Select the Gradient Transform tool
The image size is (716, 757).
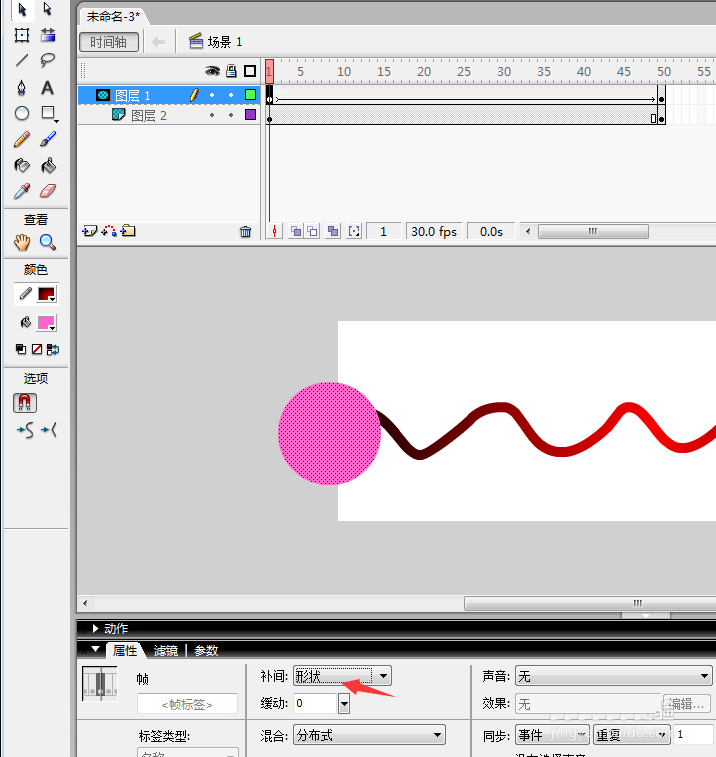click(48, 35)
